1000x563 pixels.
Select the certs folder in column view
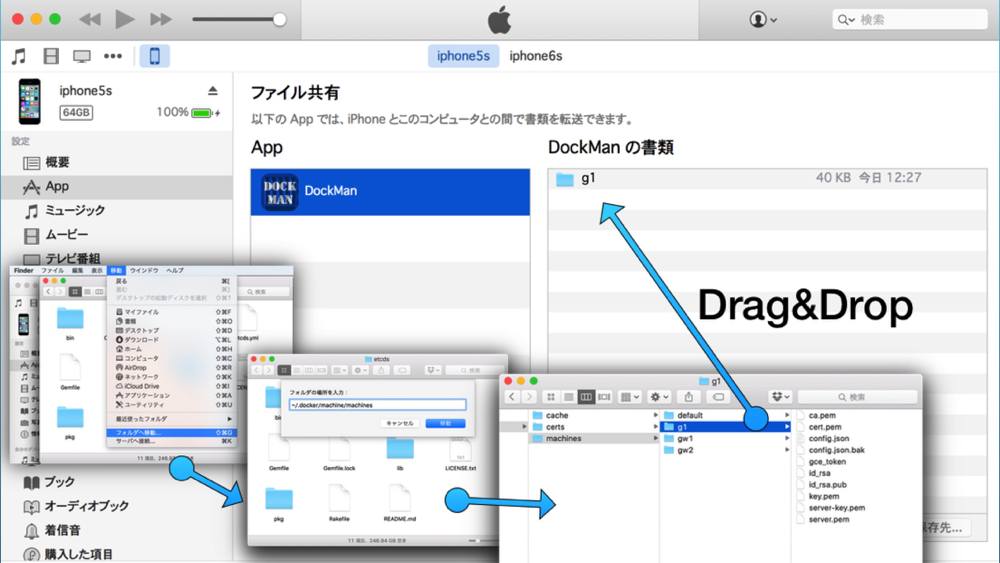[594, 427]
